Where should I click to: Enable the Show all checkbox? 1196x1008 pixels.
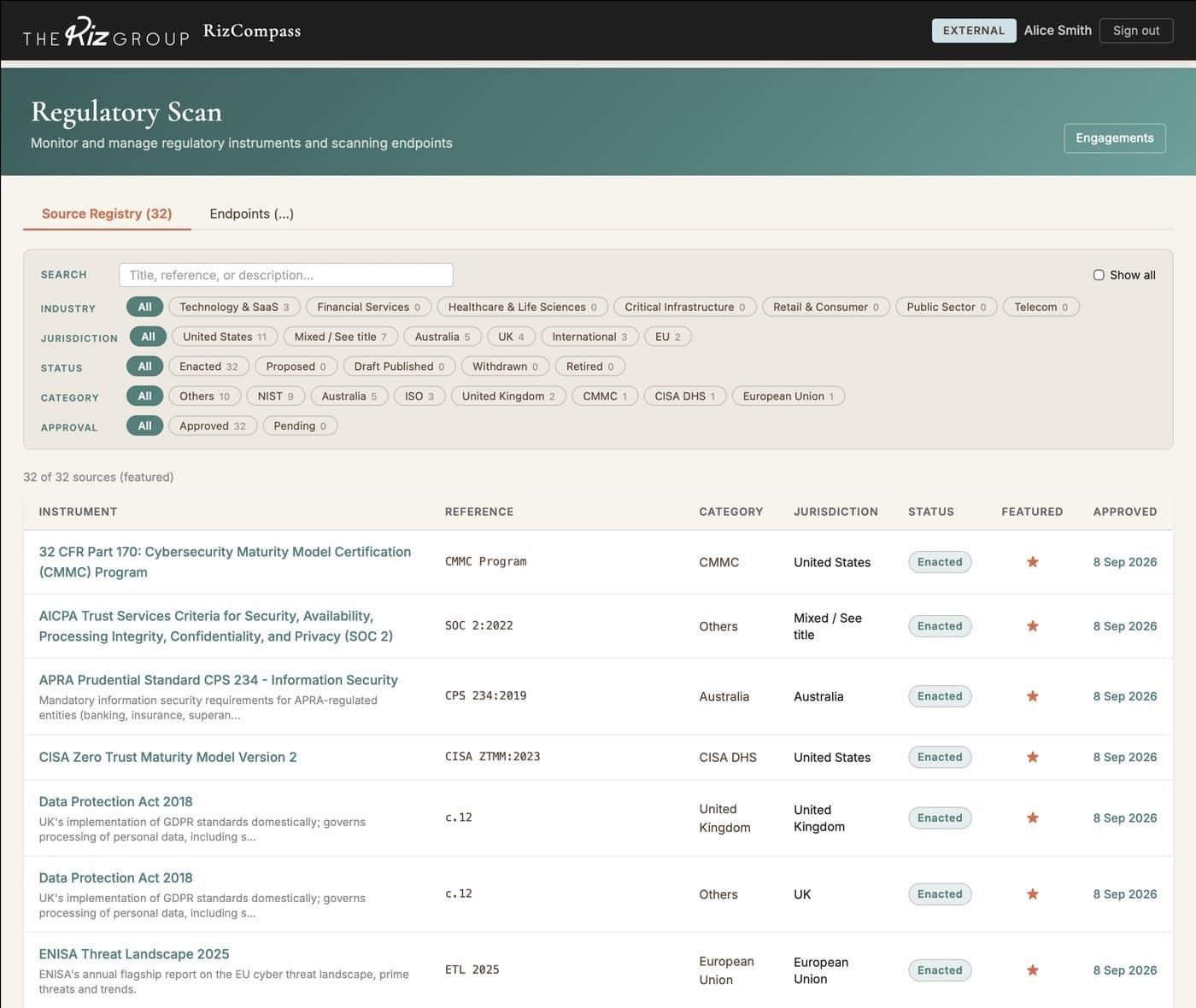(x=1099, y=275)
